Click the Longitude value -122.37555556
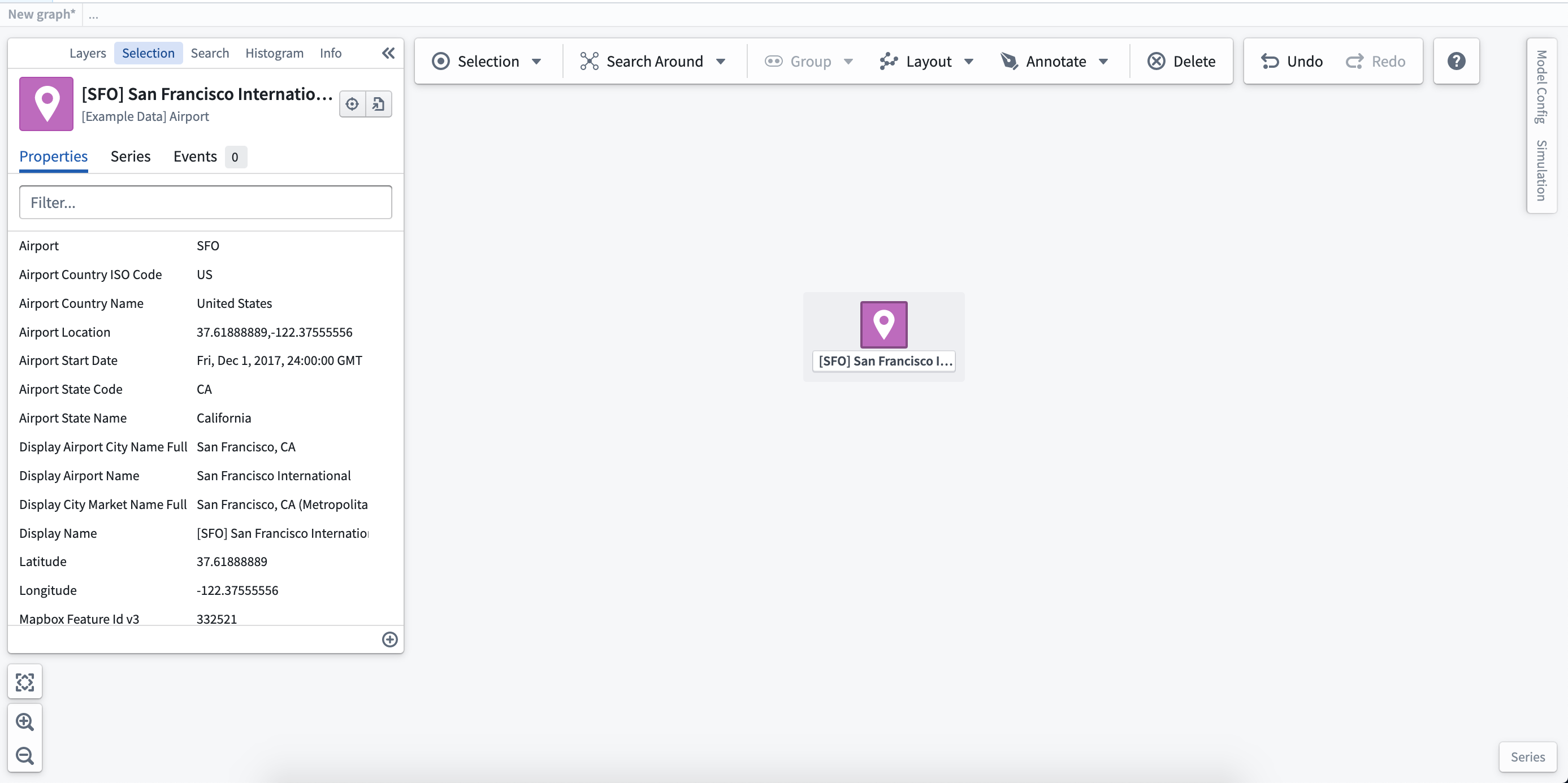1568x783 pixels. pos(237,590)
